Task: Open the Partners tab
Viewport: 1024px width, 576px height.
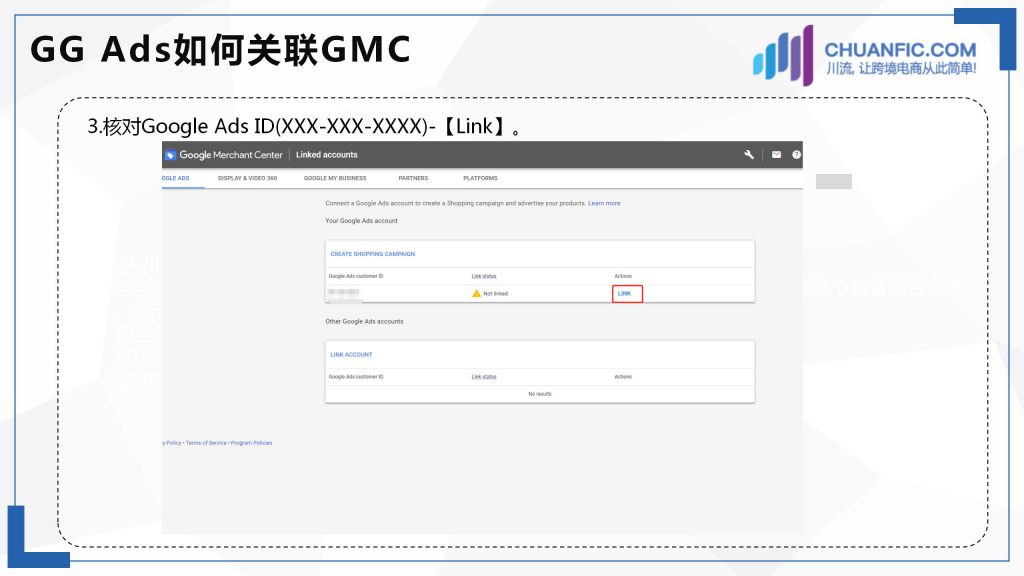Action: click(x=413, y=178)
